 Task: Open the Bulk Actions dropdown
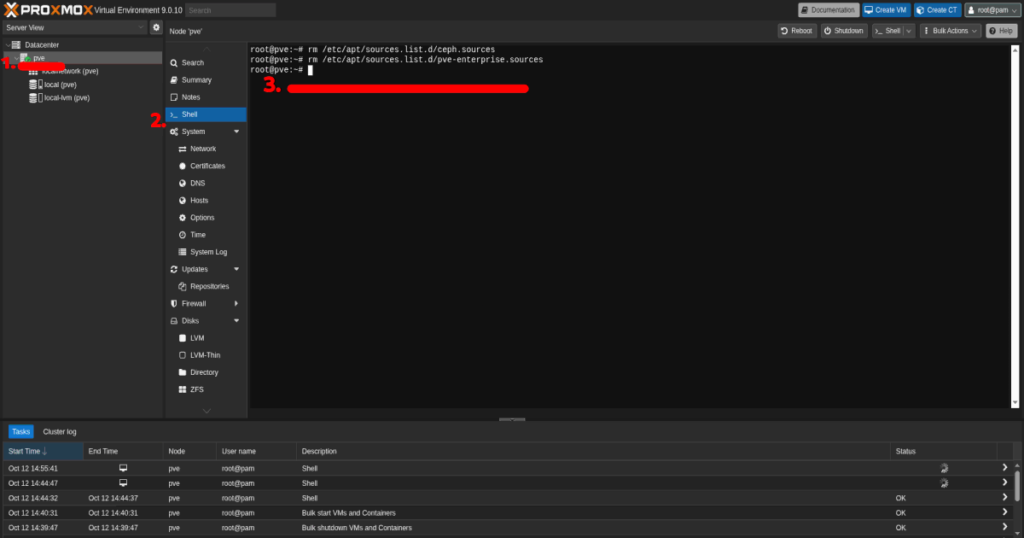950,31
